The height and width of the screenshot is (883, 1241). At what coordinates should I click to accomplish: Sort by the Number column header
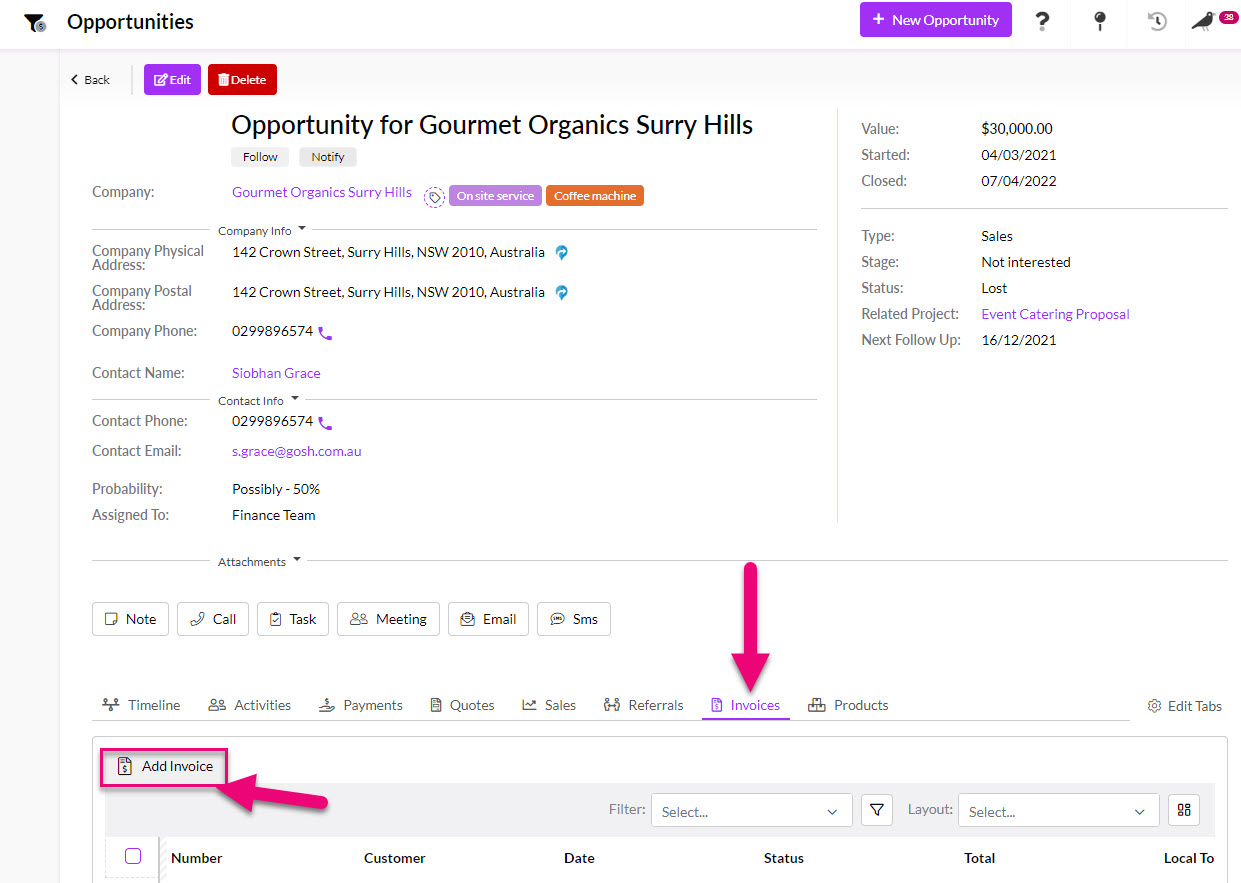point(197,858)
